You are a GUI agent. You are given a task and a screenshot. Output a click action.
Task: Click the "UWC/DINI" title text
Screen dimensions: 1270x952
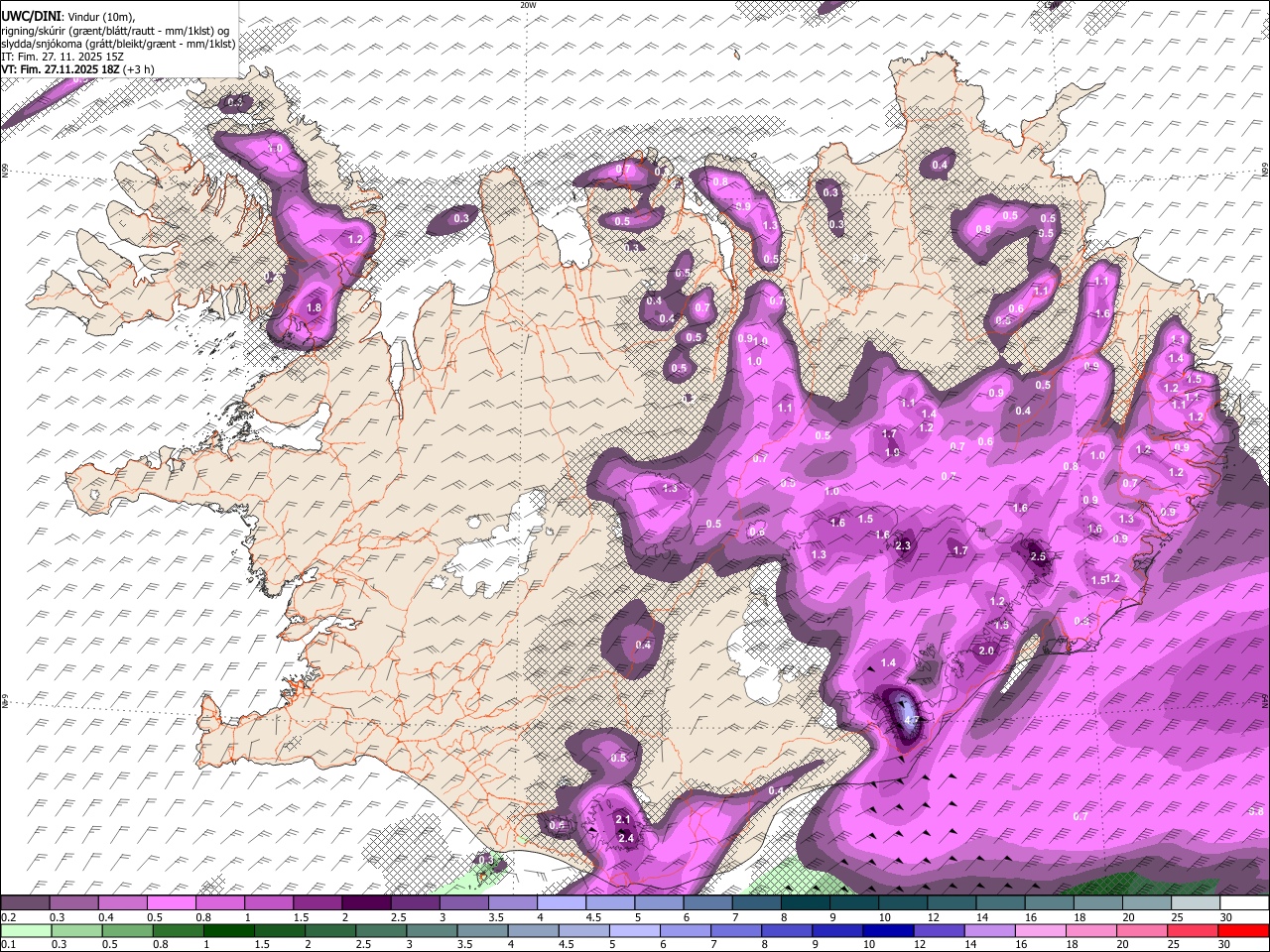pyautogui.click(x=31, y=16)
